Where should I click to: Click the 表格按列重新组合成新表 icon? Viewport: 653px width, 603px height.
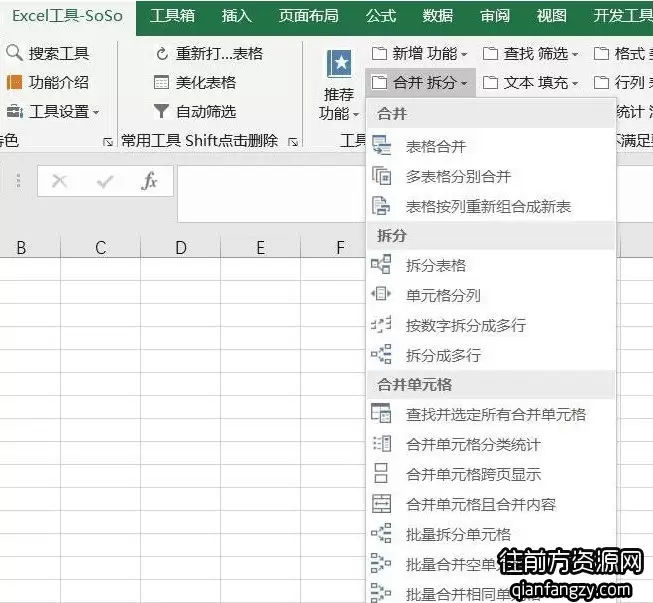381,206
